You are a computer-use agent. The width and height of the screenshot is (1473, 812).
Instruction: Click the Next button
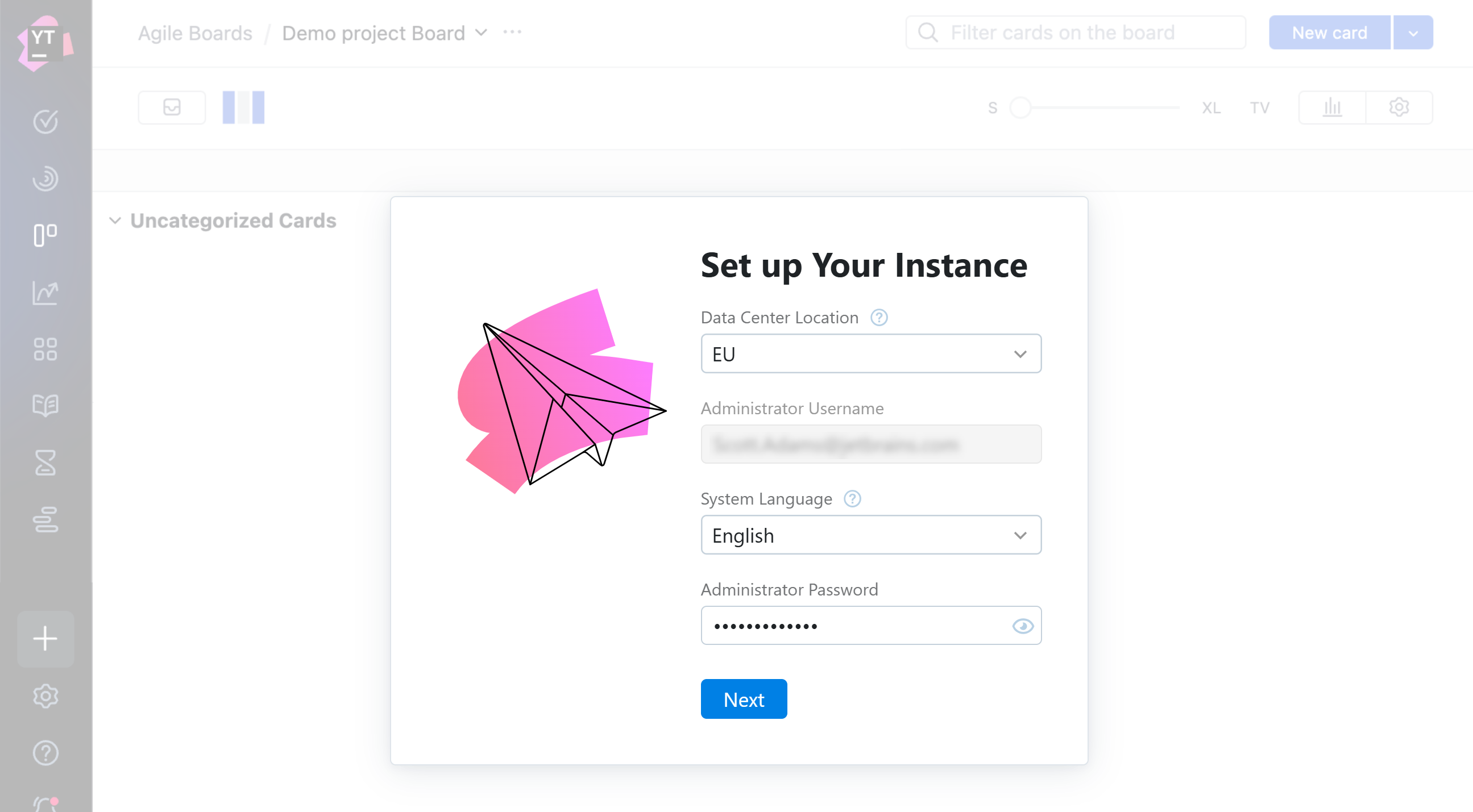coord(744,699)
